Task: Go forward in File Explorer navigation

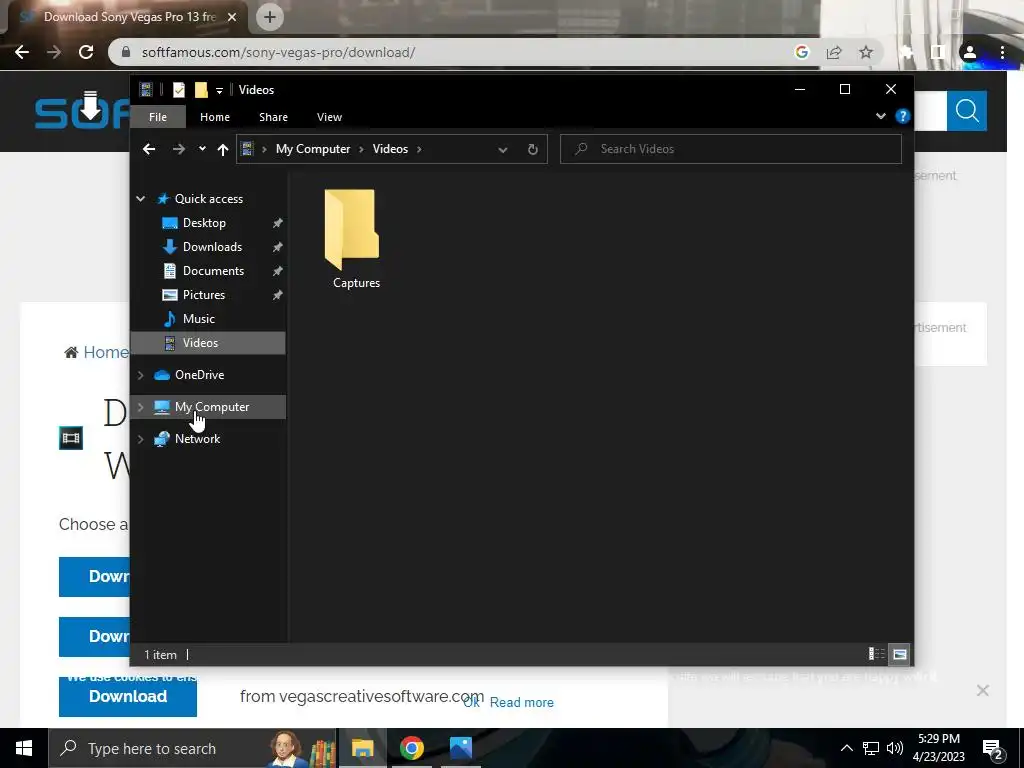Action: tap(178, 149)
